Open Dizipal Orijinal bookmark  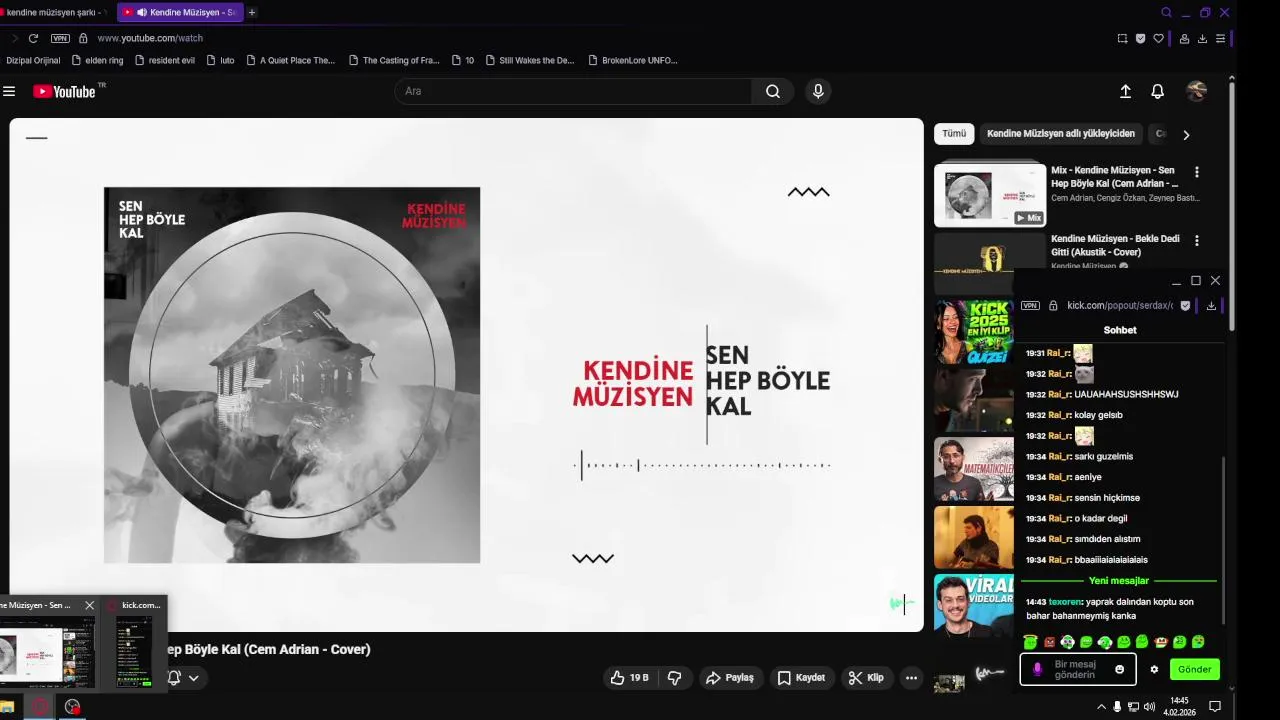(31, 60)
